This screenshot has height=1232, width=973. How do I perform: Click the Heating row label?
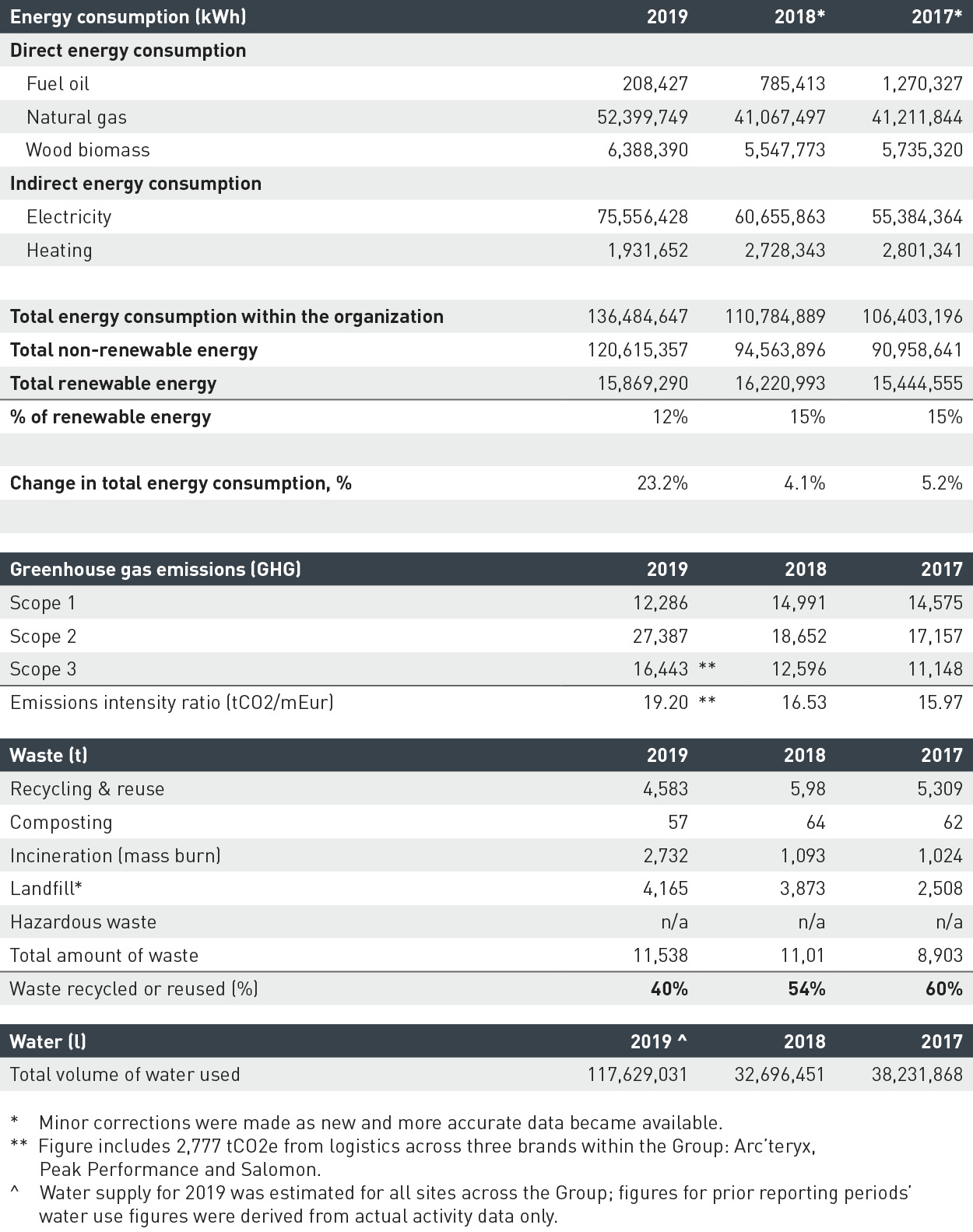coord(59,251)
